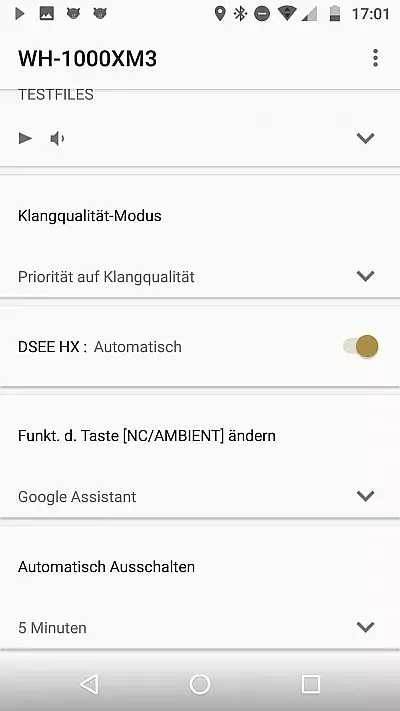The image size is (400, 711).
Task: Tap the speaker volume icon
Action: [58, 138]
